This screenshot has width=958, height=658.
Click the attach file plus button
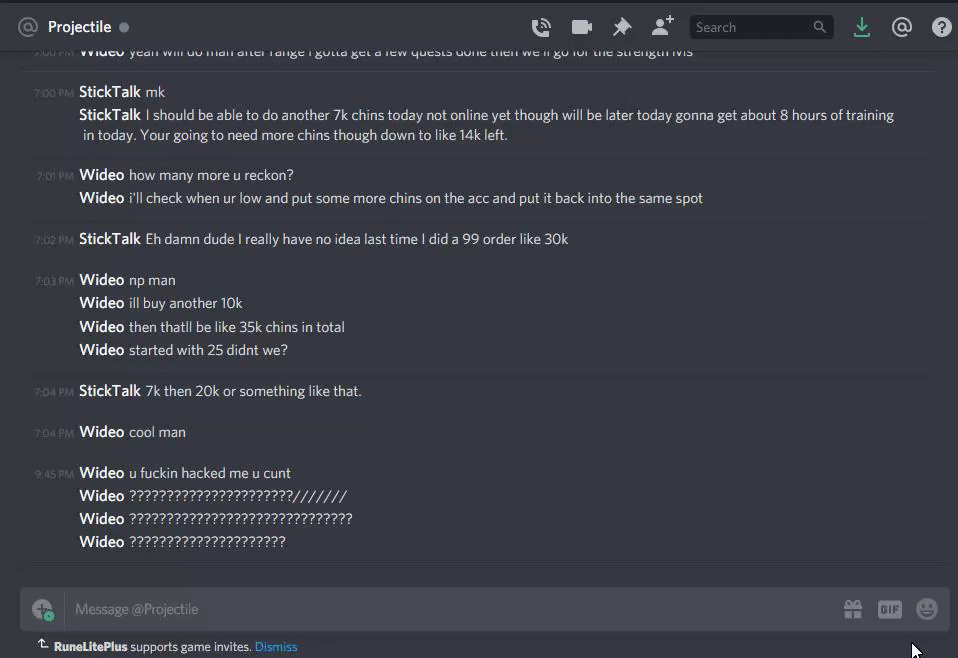click(x=43, y=609)
